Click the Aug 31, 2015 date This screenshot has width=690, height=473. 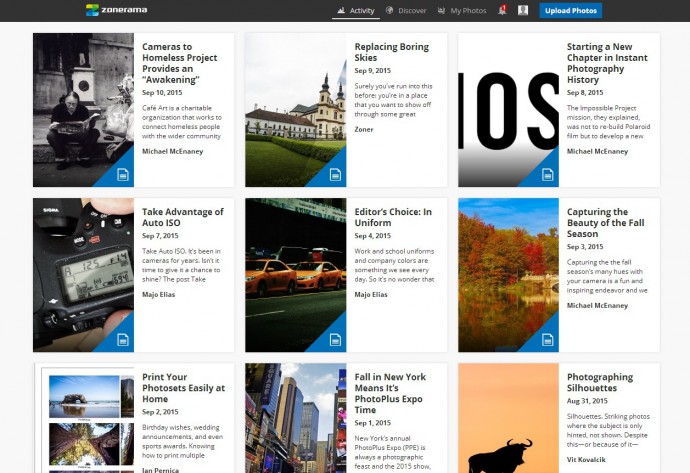[x=587, y=400]
